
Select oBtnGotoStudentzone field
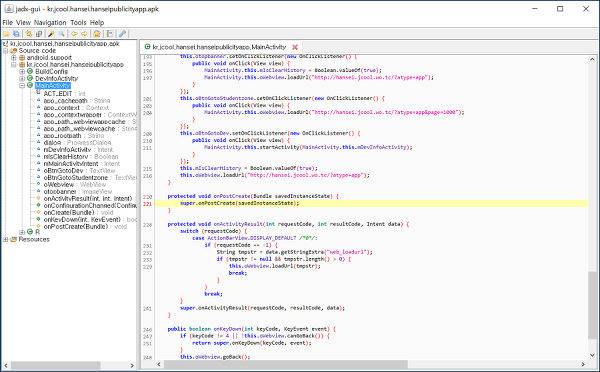(90, 178)
